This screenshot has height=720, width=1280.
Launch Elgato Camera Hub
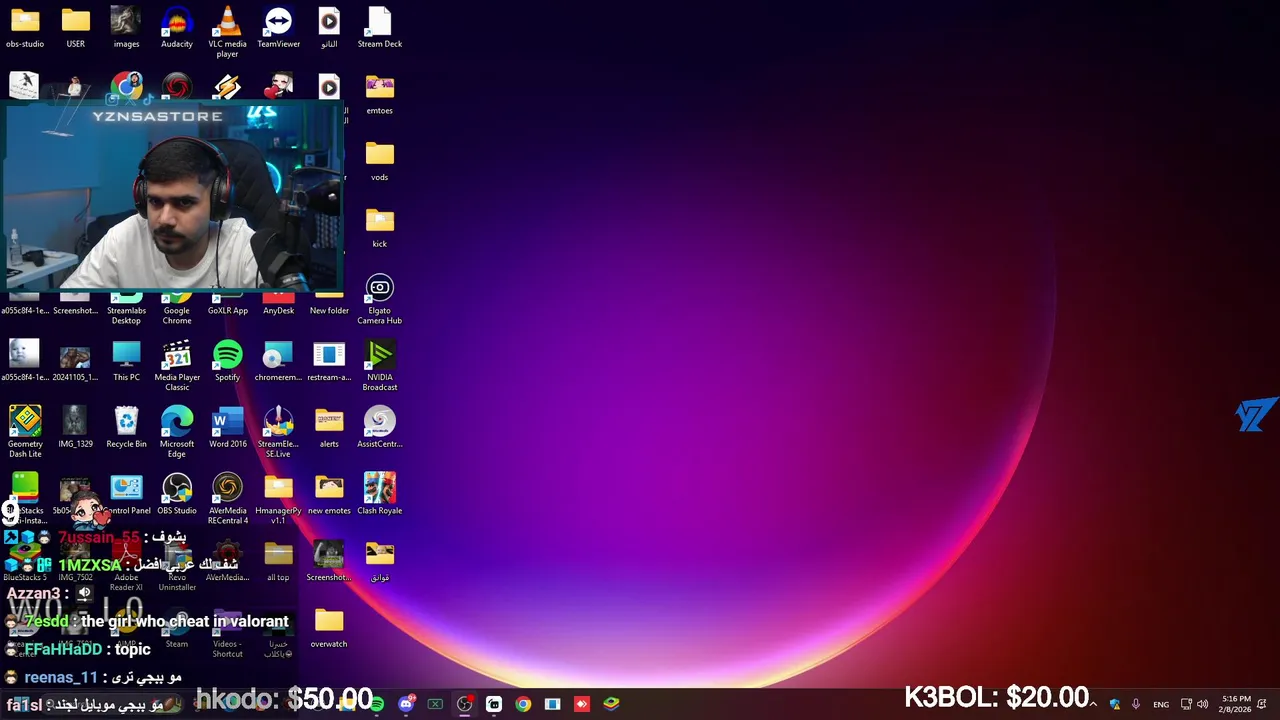point(380,299)
